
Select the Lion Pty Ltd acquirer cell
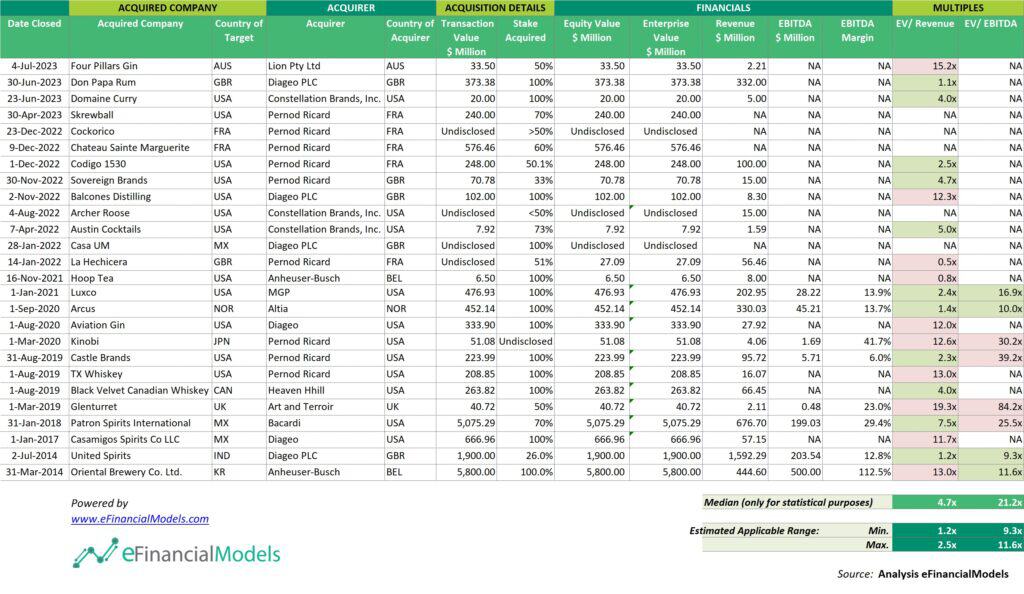pyautogui.click(x=325, y=66)
